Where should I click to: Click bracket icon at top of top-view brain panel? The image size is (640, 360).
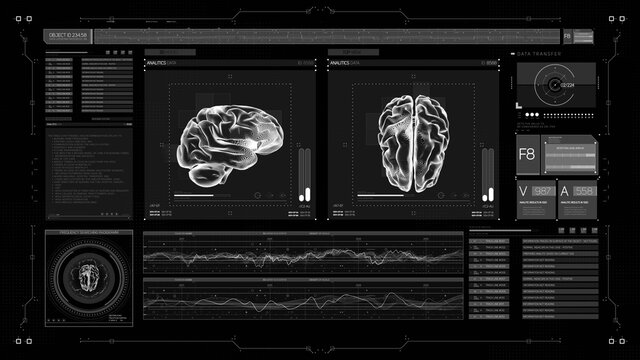point(413,76)
